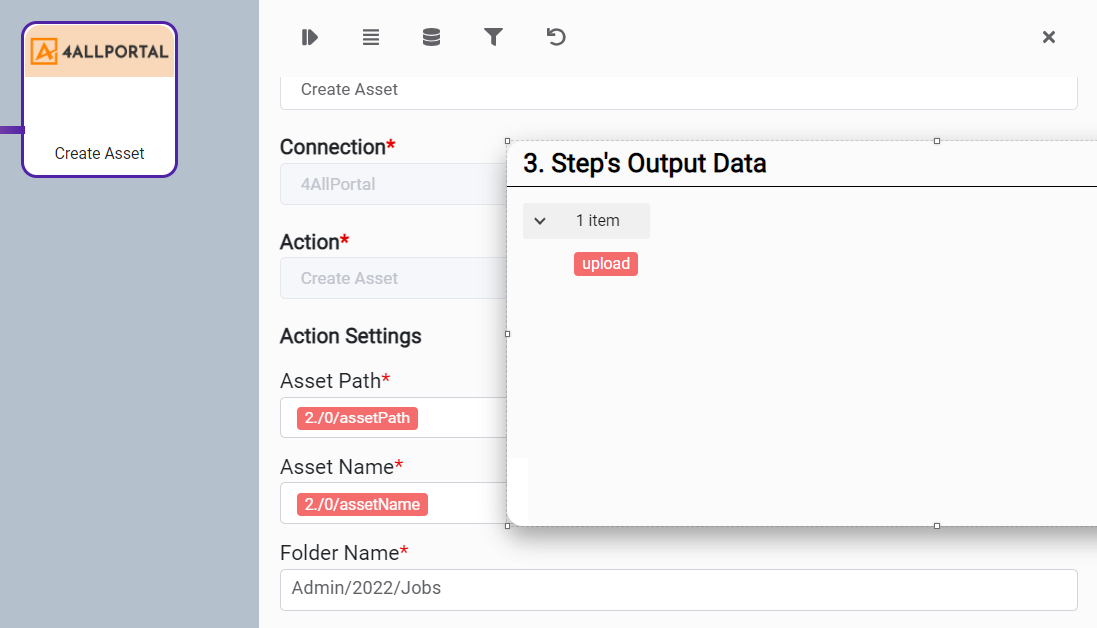Select the 2./0/assetName tag
1097x628 pixels.
tap(362, 504)
